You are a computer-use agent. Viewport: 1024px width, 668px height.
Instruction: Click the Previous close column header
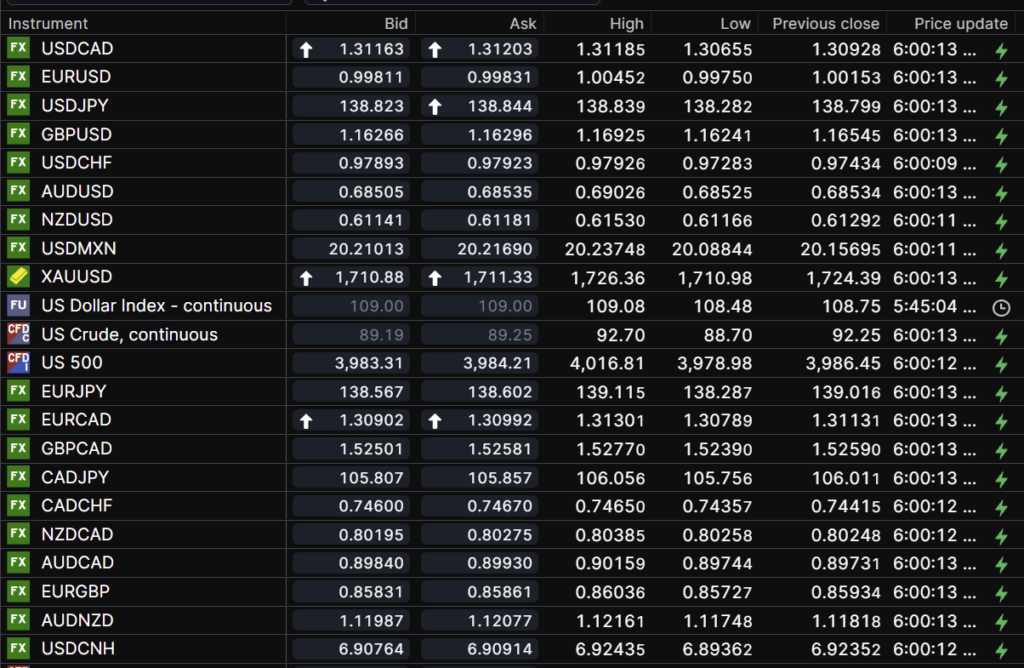point(825,23)
